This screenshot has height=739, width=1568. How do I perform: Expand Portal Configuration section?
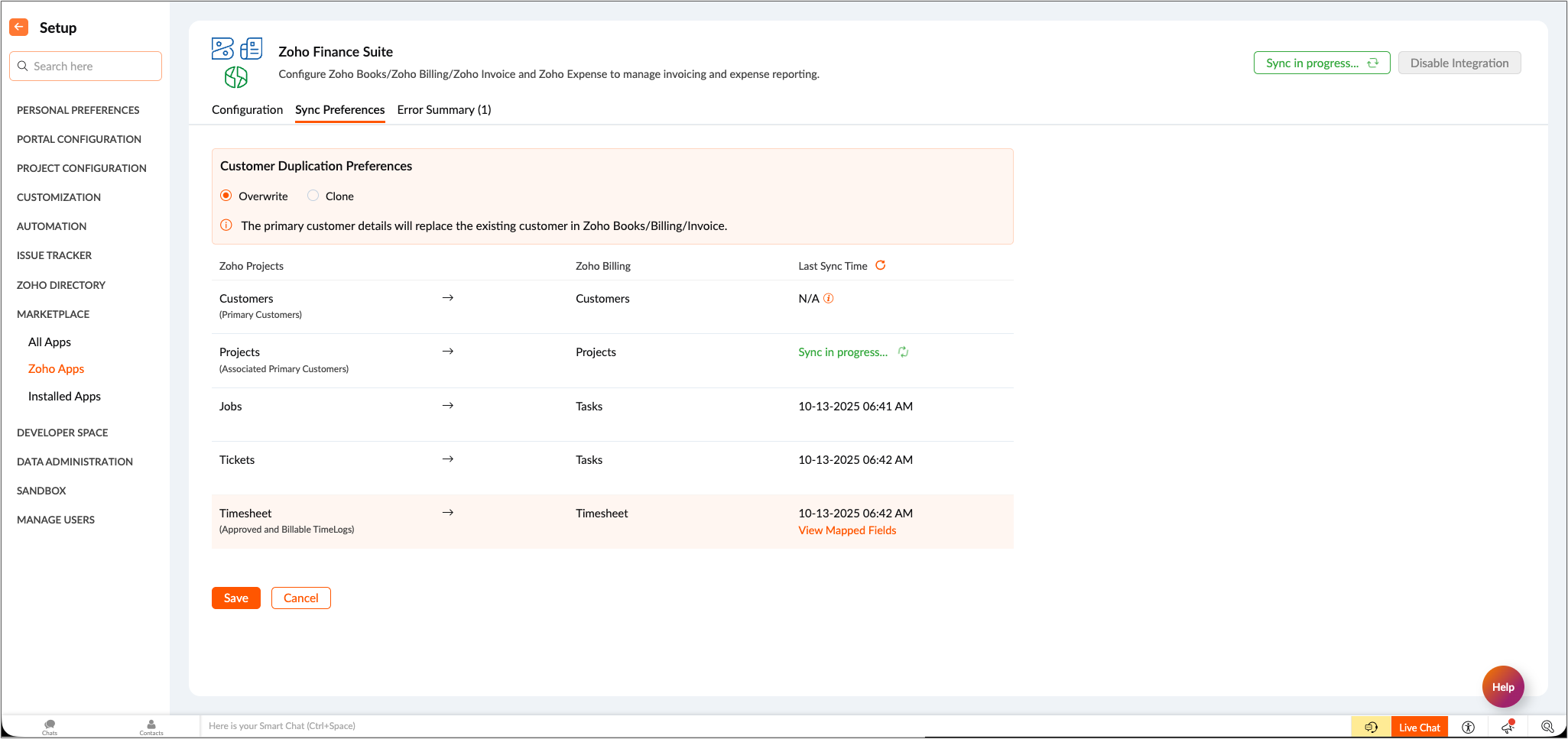[x=79, y=139]
